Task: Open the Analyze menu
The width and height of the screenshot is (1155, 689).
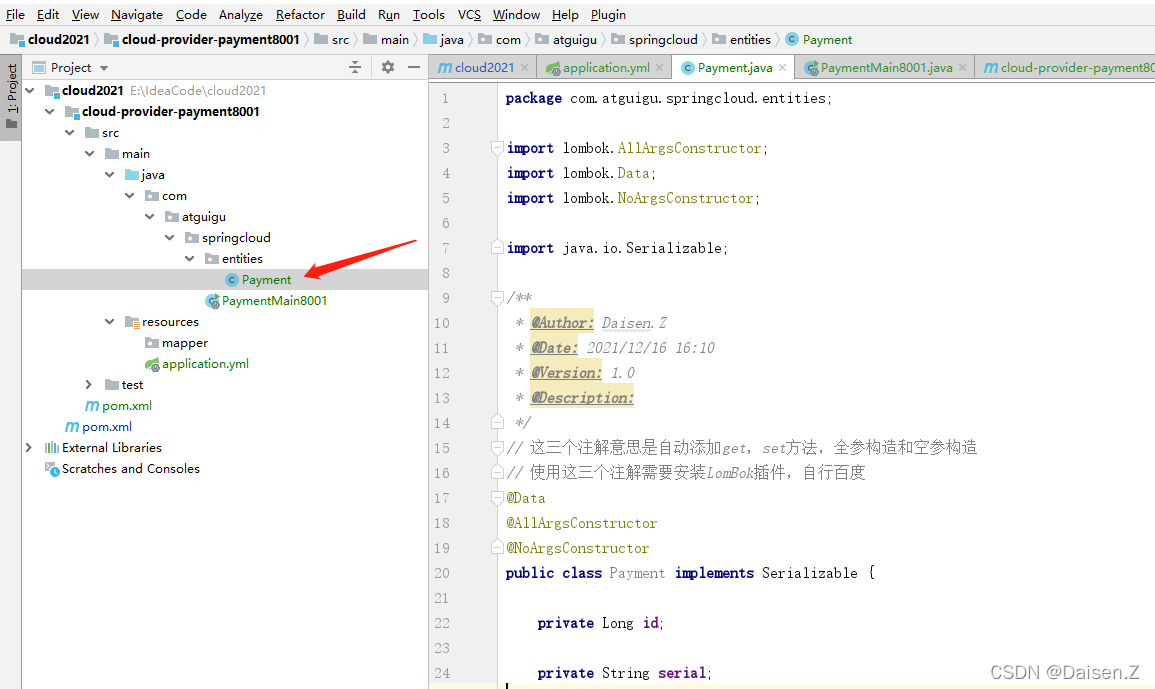Action: [x=241, y=14]
